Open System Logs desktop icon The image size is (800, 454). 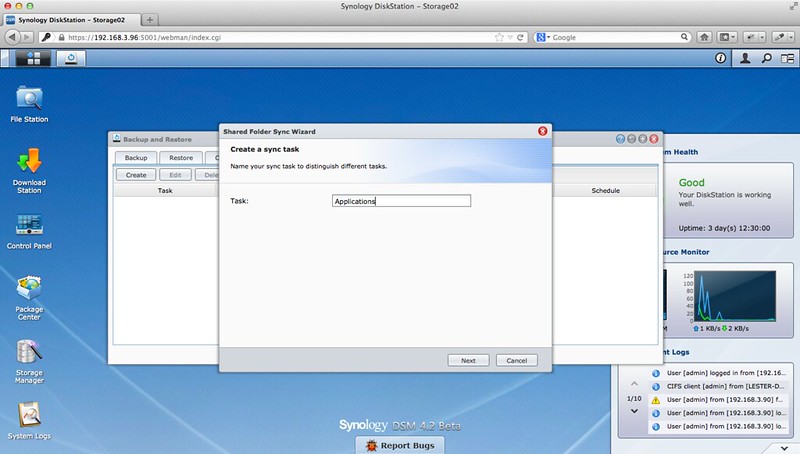click(29, 420)
